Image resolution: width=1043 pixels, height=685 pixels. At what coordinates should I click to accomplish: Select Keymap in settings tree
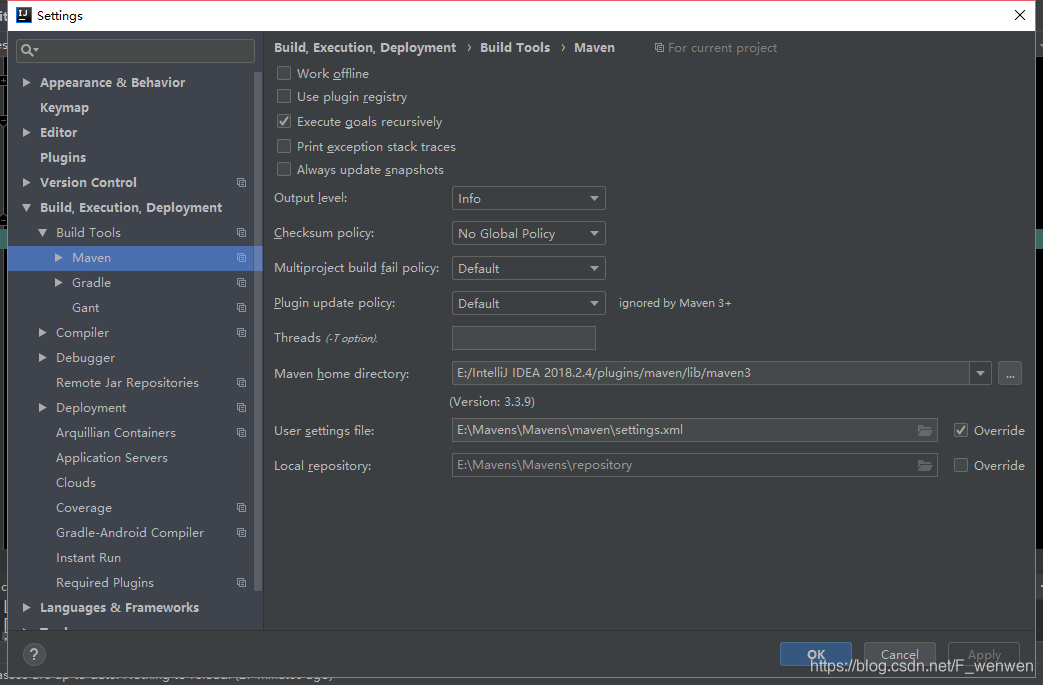point(64,108)
